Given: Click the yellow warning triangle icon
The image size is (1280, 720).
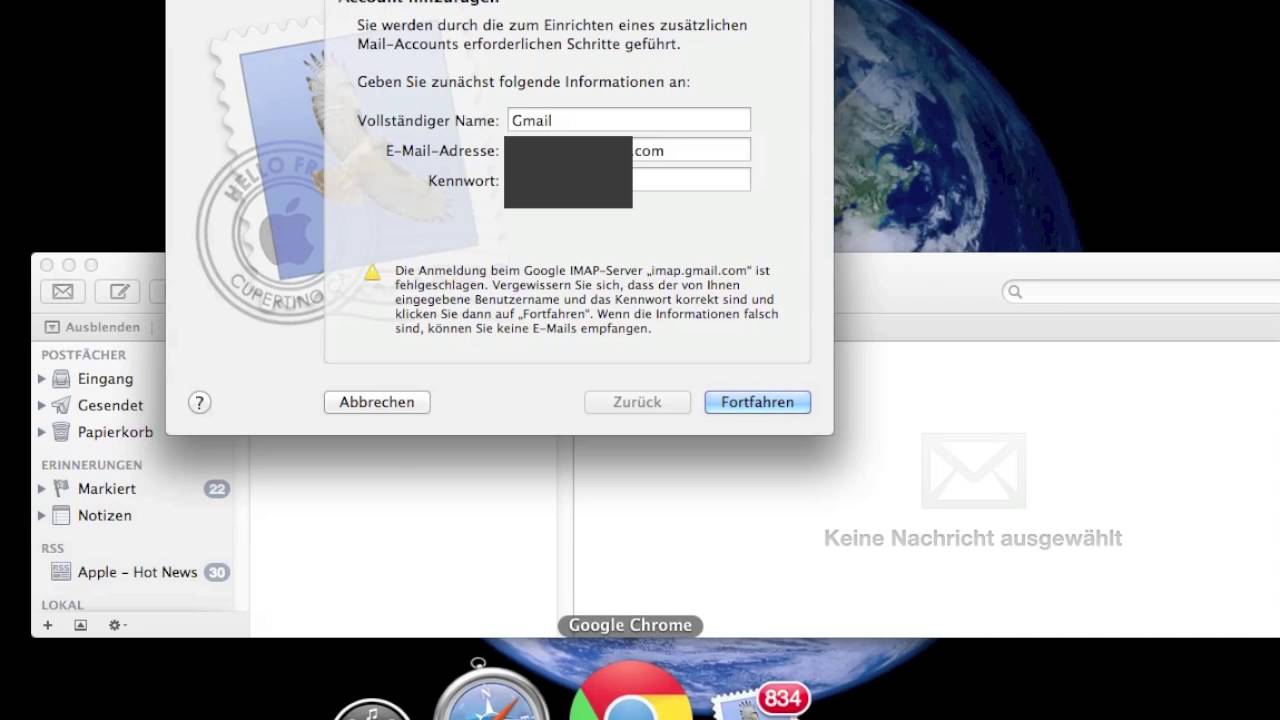Looking at the screenshot, I should 372,272.
